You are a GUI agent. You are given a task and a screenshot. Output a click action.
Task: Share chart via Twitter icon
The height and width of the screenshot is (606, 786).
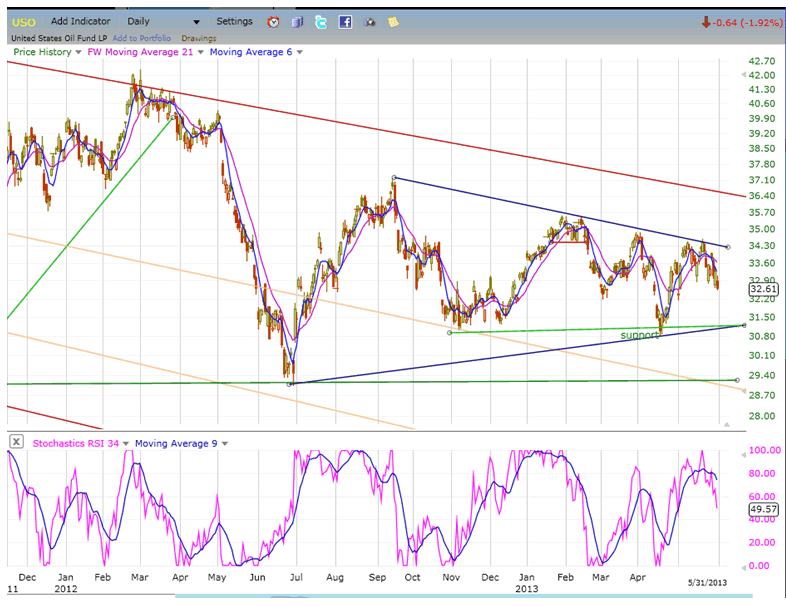point(320,21)
